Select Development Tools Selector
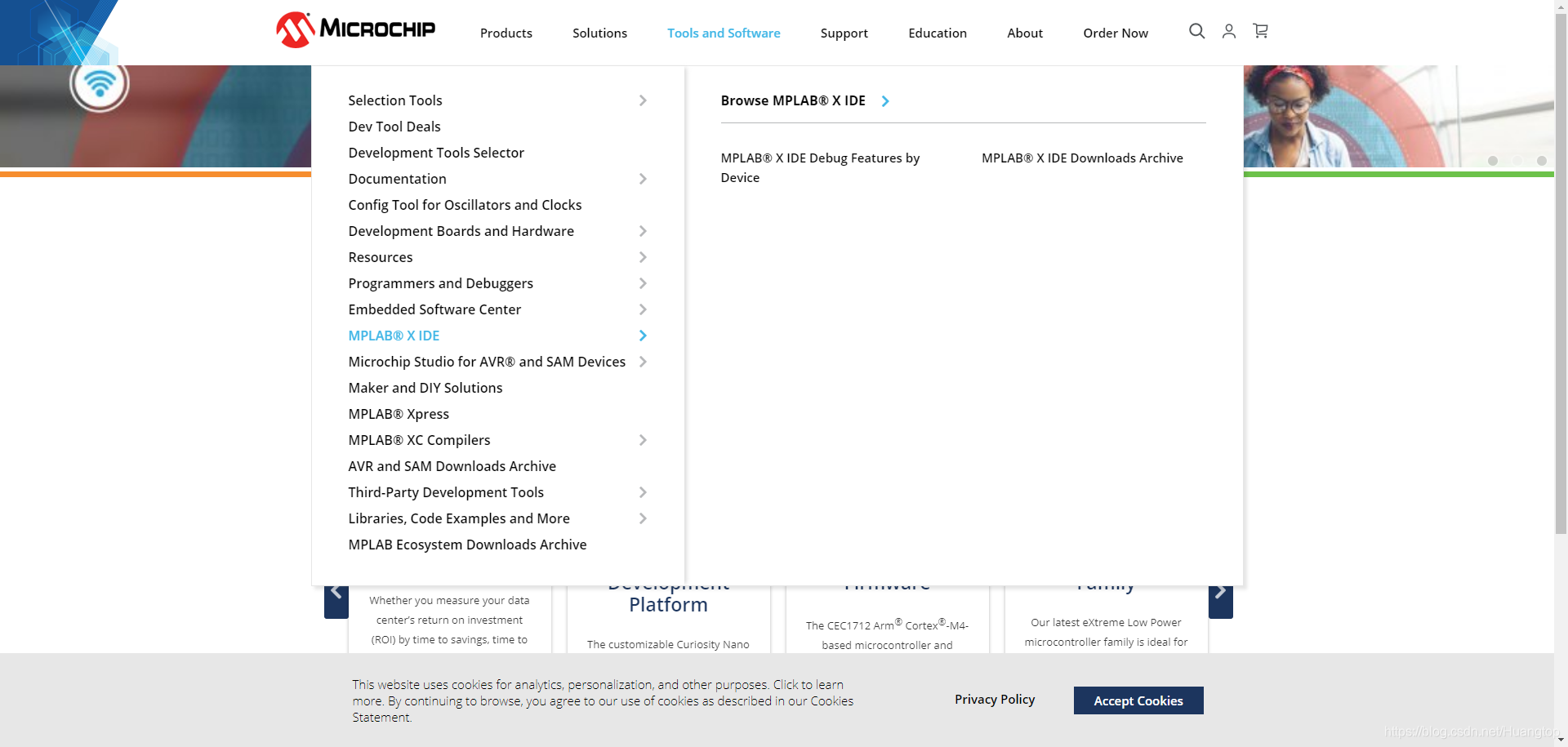Image resolution: width=1568 pixels, height=747 pixels. [x=436, y=153]
